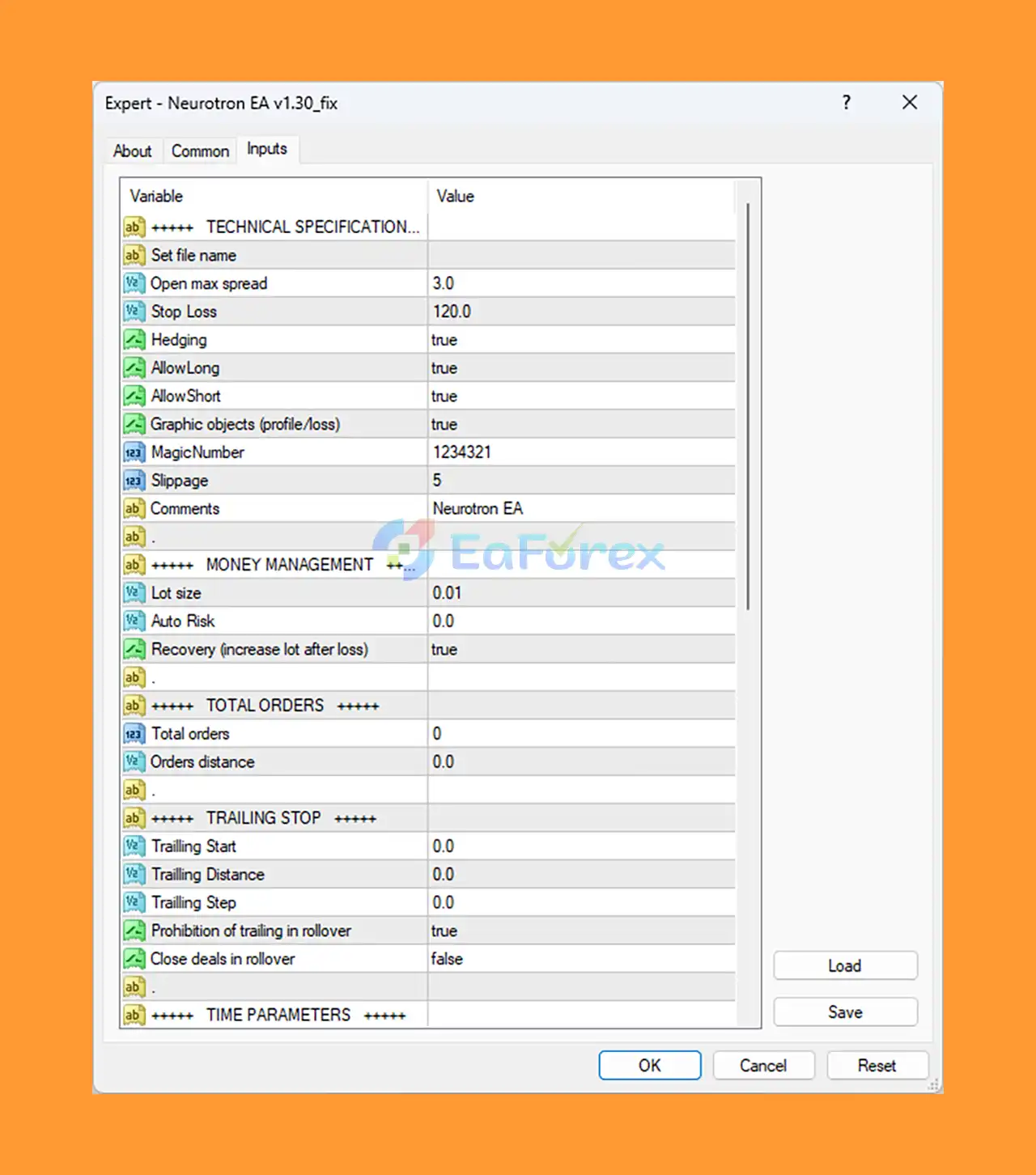Screen dimensions: 1036x1175
Task: Switch to the Common tab
Action: [x=200, y=151]
